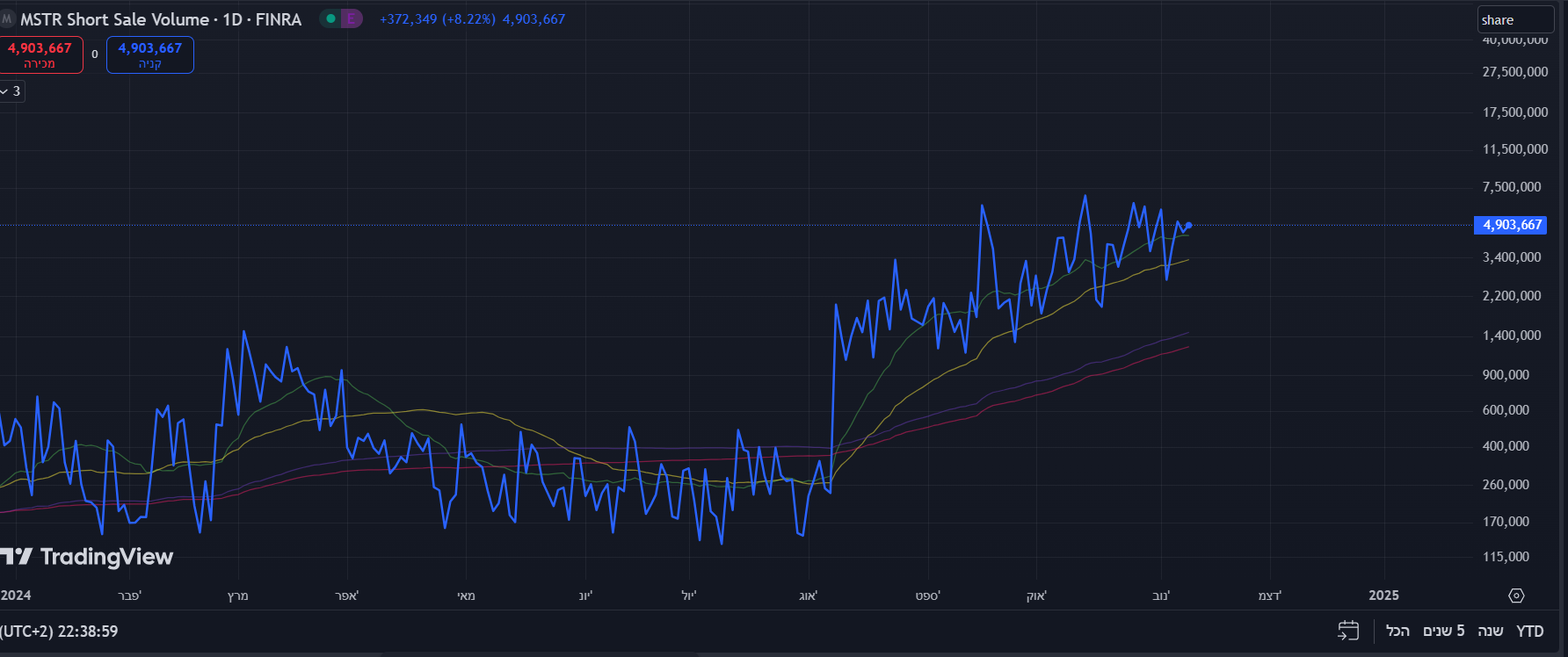This screenshot has height=657, width=1568.
Task: Click the 400,000 price axis label
Action: pos(1506,446)
